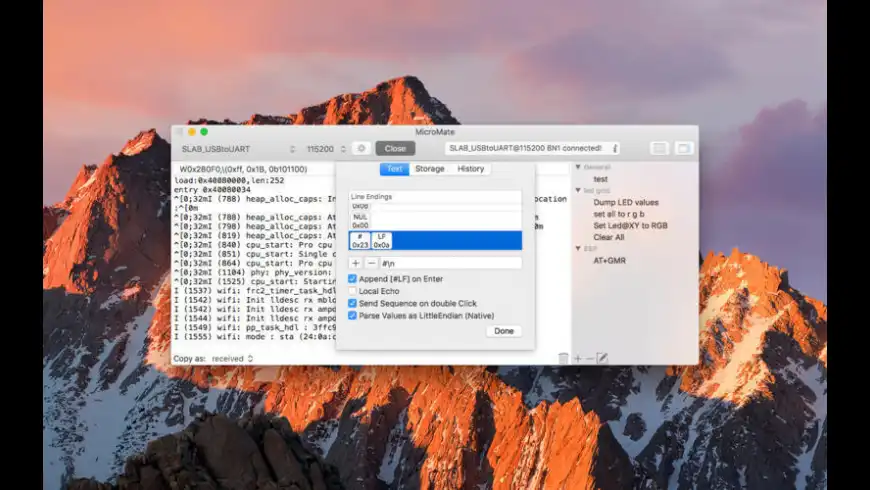Add a line ending with plus button

(x=355, y=263)
